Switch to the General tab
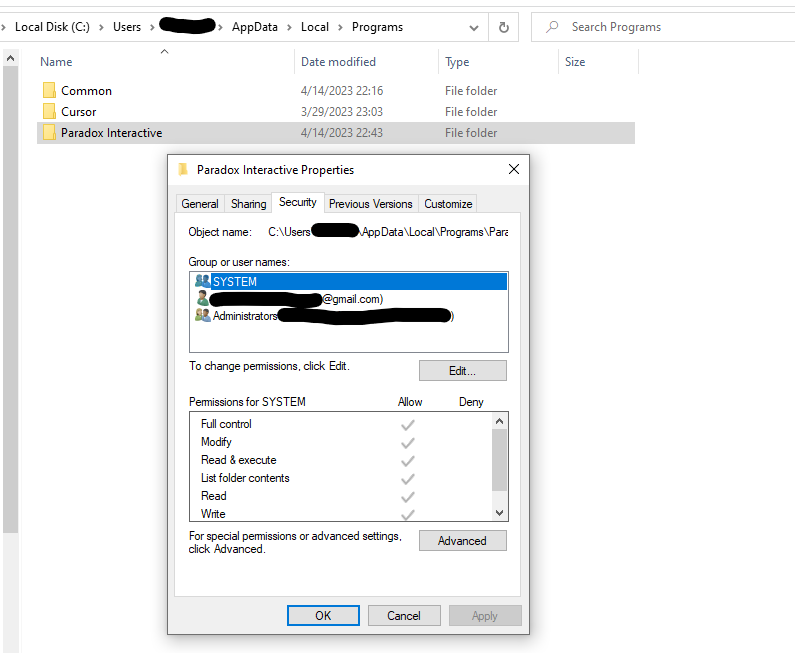The height and width of the screenshot is (653, 795). (200, 204)
